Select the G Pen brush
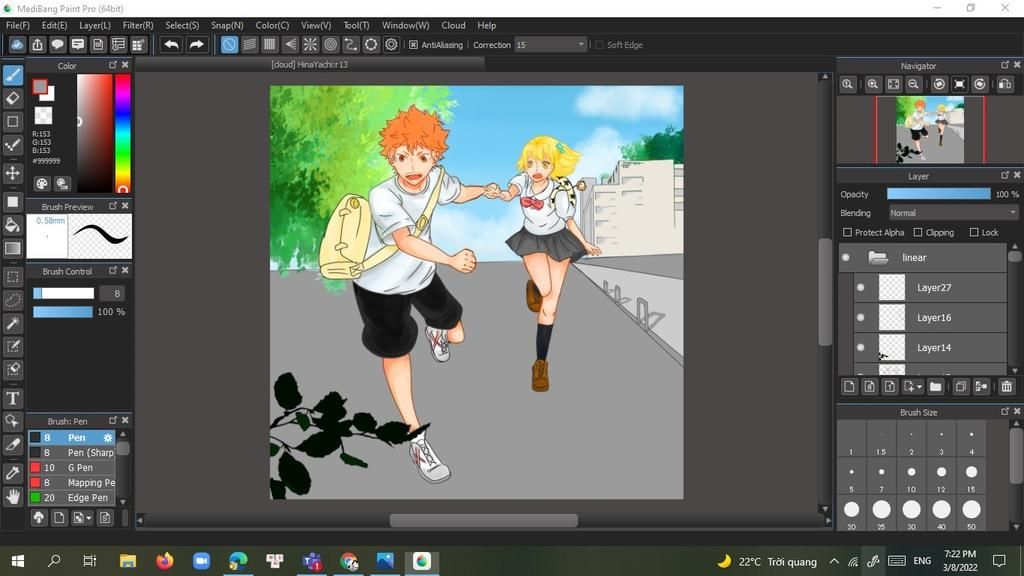The height and width of the screenshot is (576, 1024). 72,468
